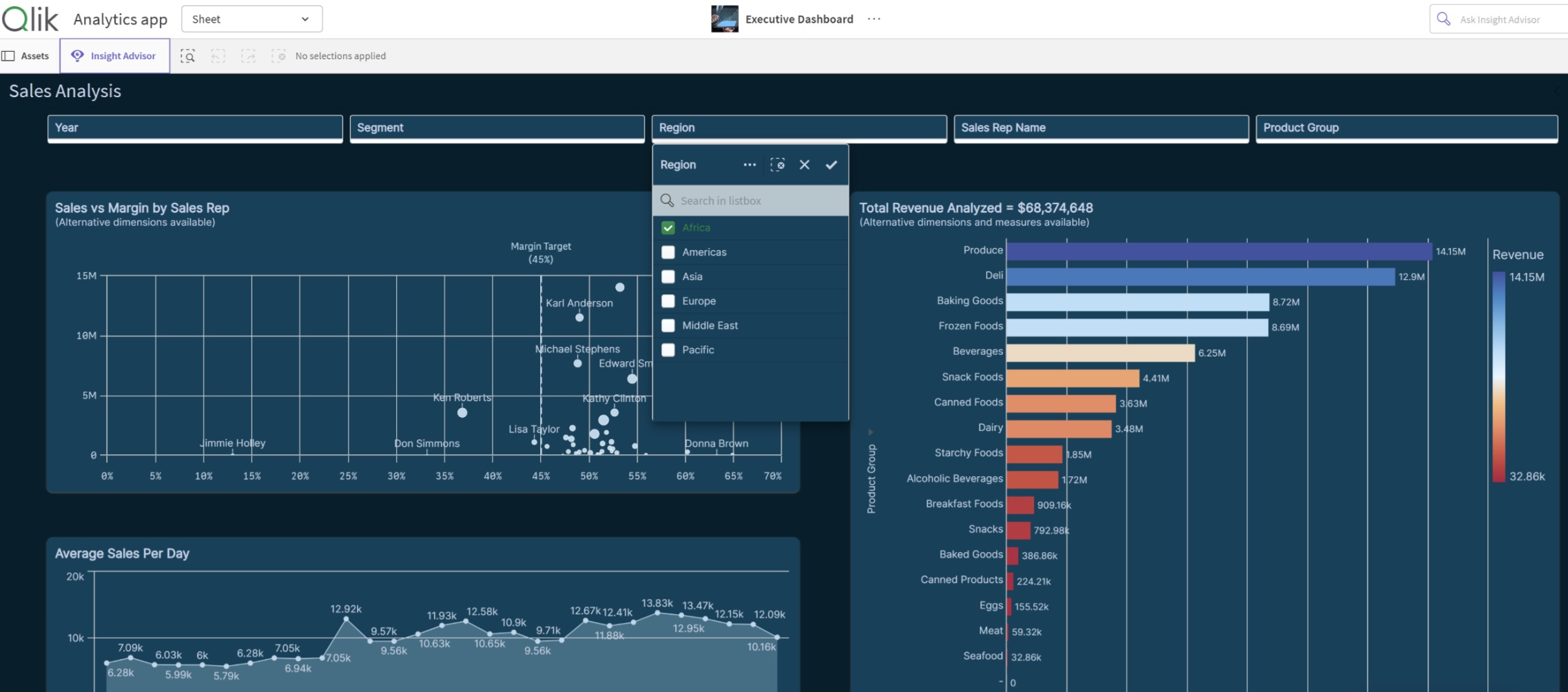This screenshot has height=692, width=1568.
Task: Clear selection in Region listbox popup
Action: [777, 165]
